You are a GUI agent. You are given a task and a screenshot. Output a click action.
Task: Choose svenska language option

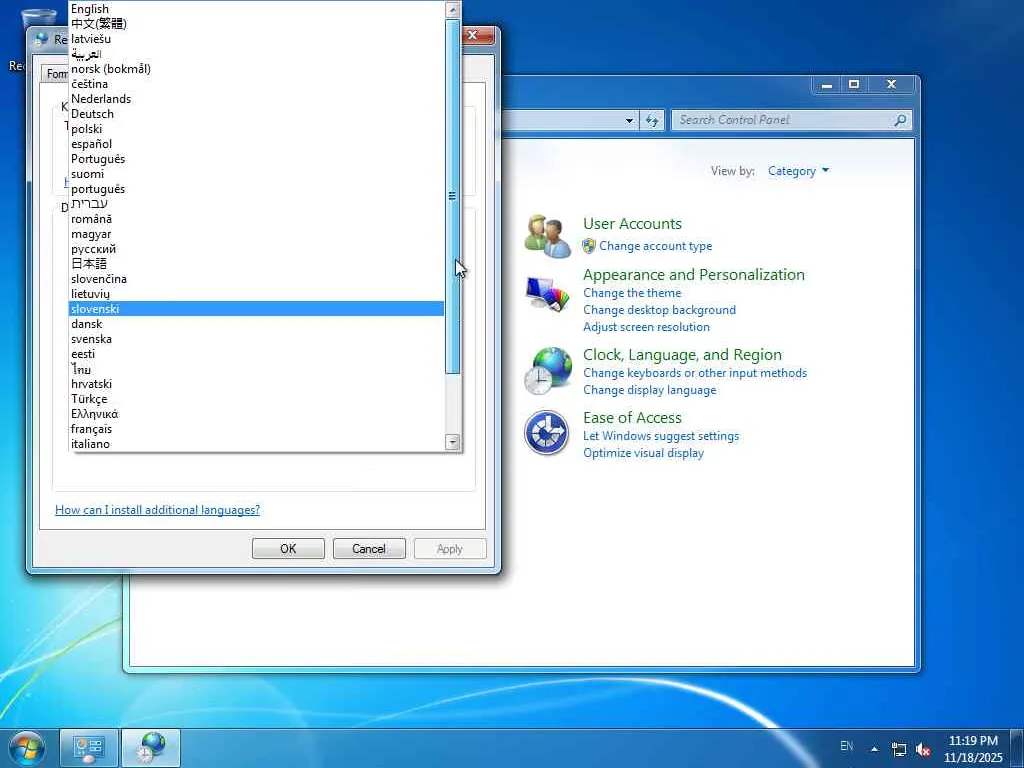point(256,339)
